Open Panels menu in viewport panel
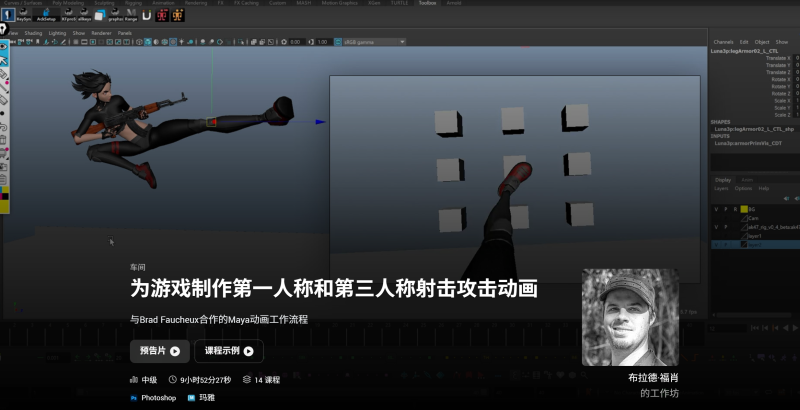Screen dimensions: 800x410 point(124,33)
